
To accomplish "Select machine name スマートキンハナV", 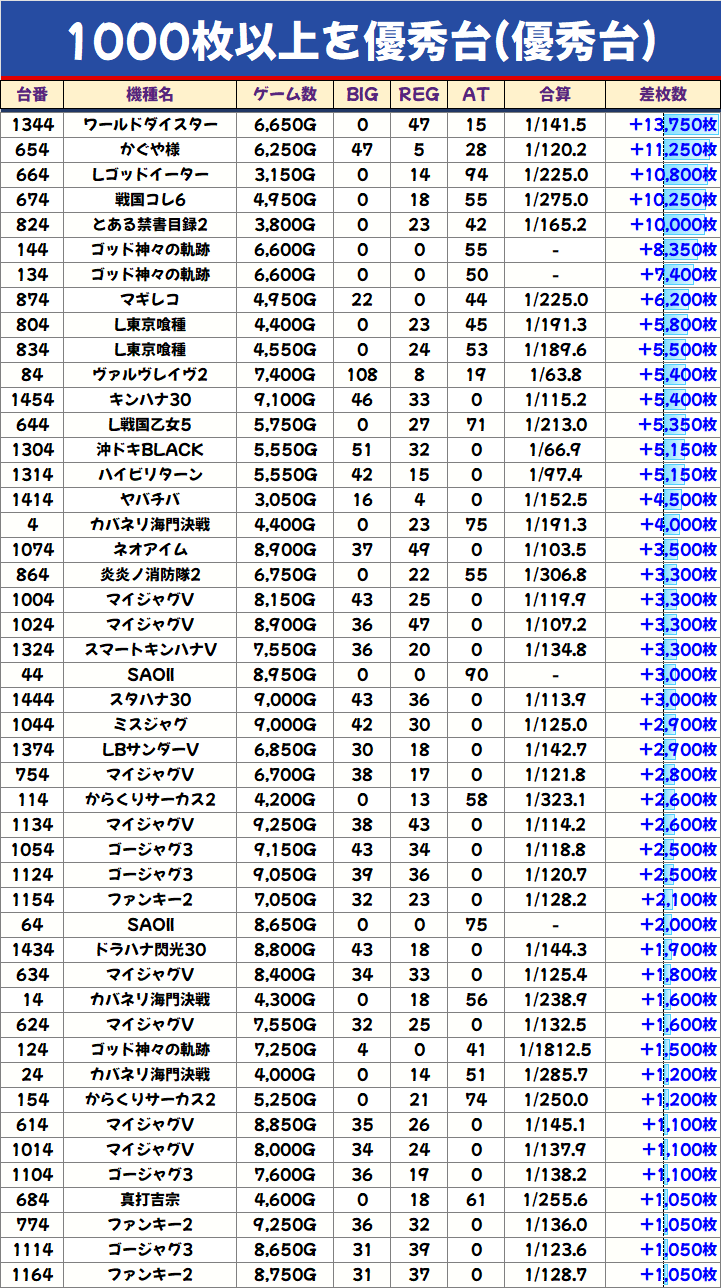I will point(150,650).
